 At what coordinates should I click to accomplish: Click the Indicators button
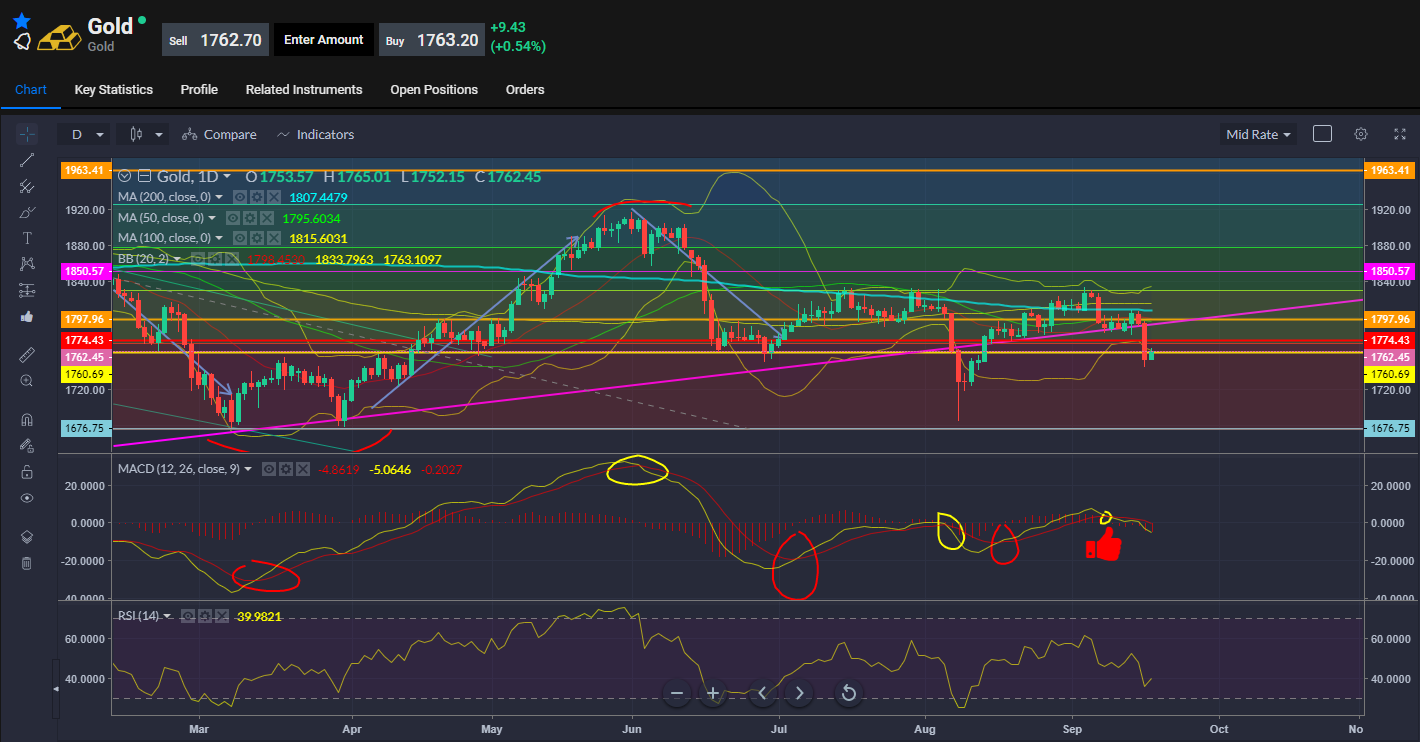tap(315, 134)
